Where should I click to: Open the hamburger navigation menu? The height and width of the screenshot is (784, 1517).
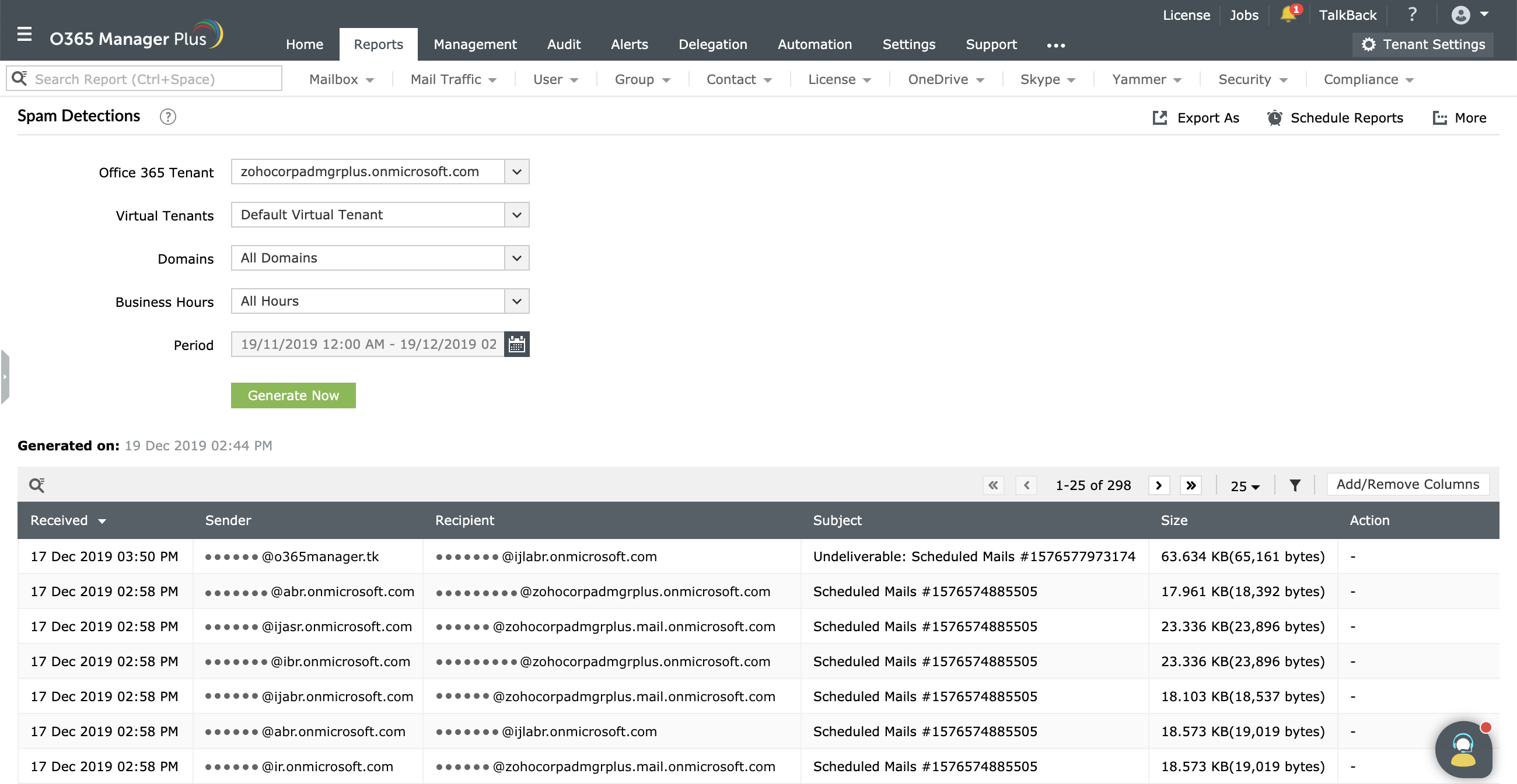[24, 34]
